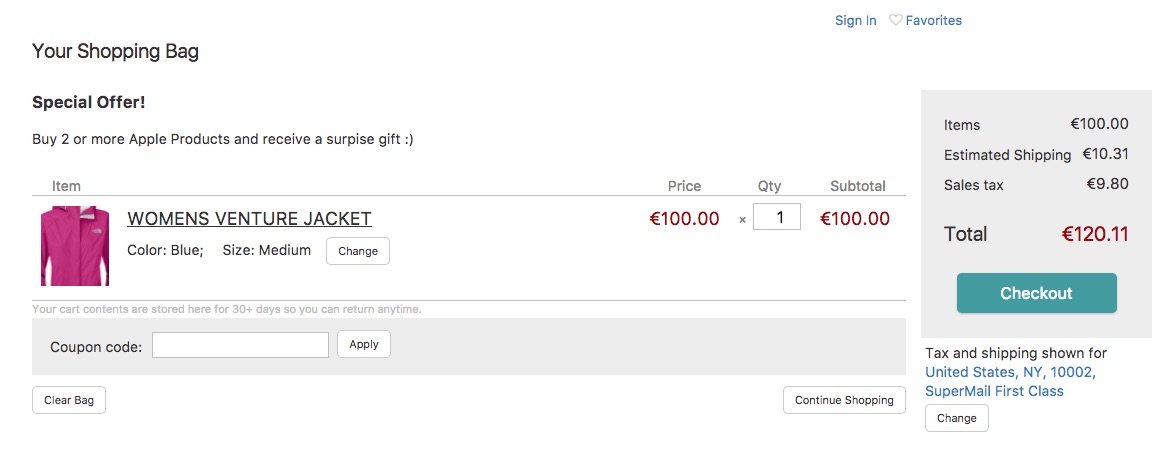
Task: Apply the coupon code
Action: click(x=363, y=344)
